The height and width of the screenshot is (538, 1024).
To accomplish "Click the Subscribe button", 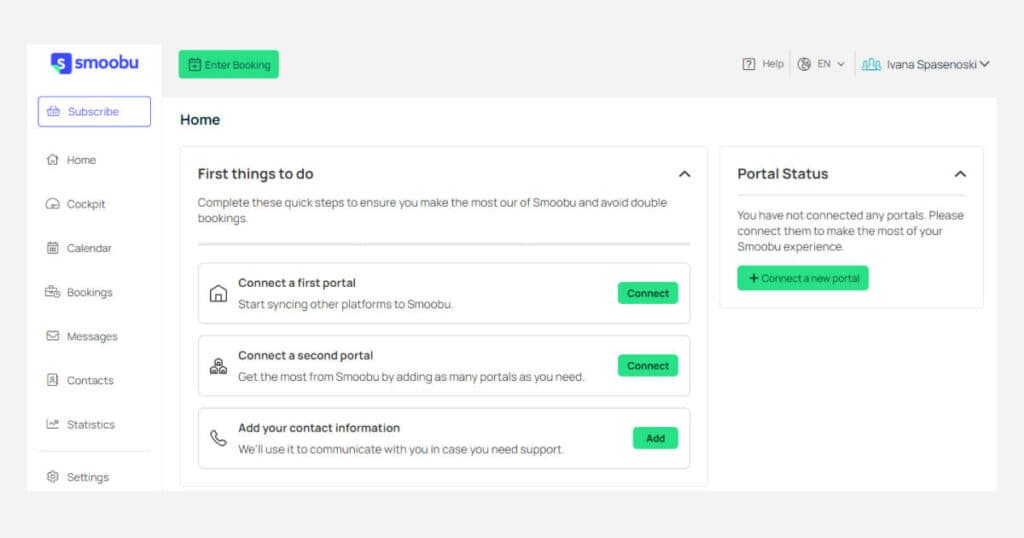I will click(94, 112).
